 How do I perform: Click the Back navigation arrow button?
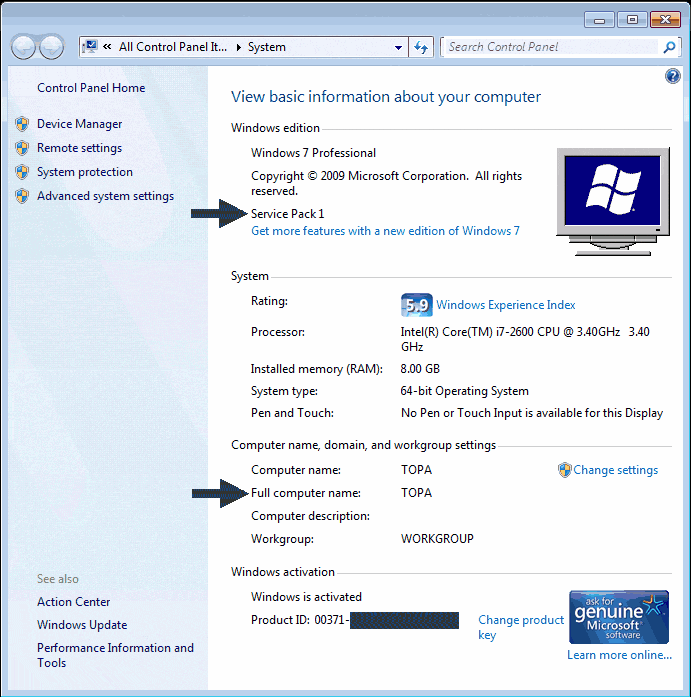click(x=24, y=47)
